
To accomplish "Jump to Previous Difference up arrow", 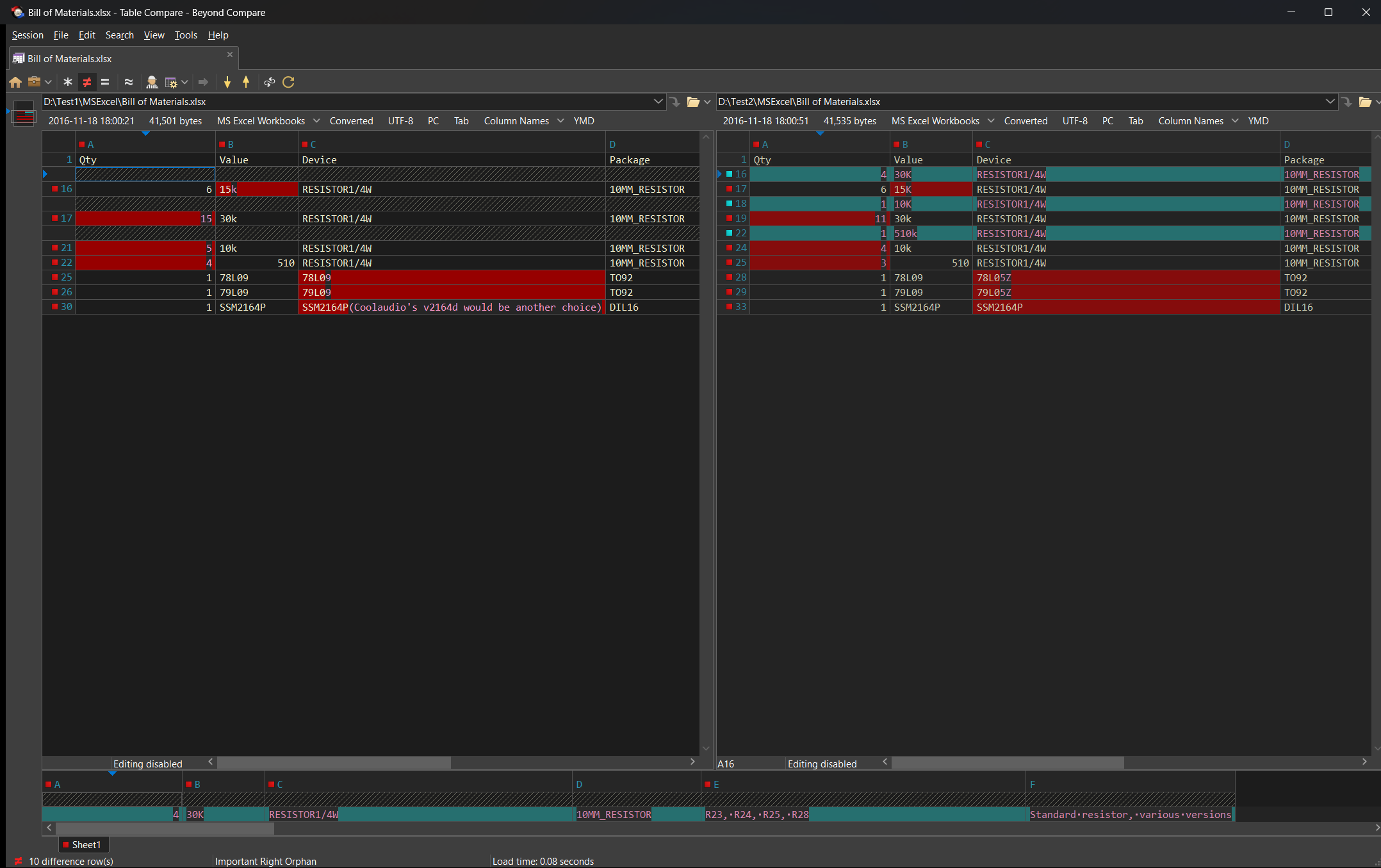I will point(246,82).
